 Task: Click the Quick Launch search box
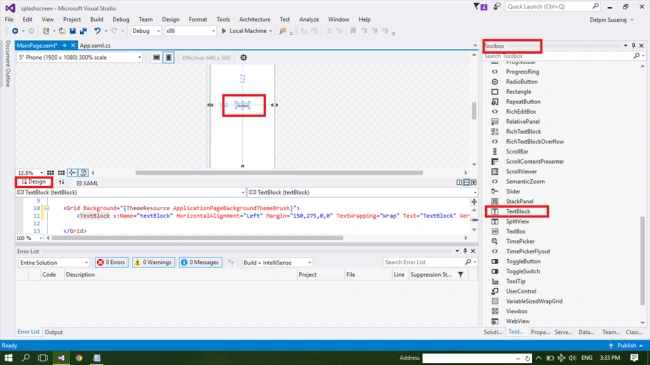pos(553,7)
